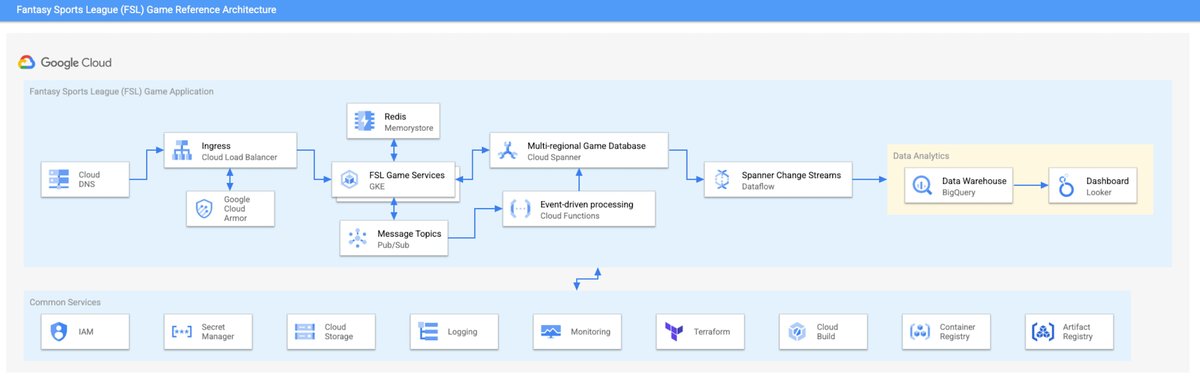Click the 'Terraform' label text

click(712, 332)
